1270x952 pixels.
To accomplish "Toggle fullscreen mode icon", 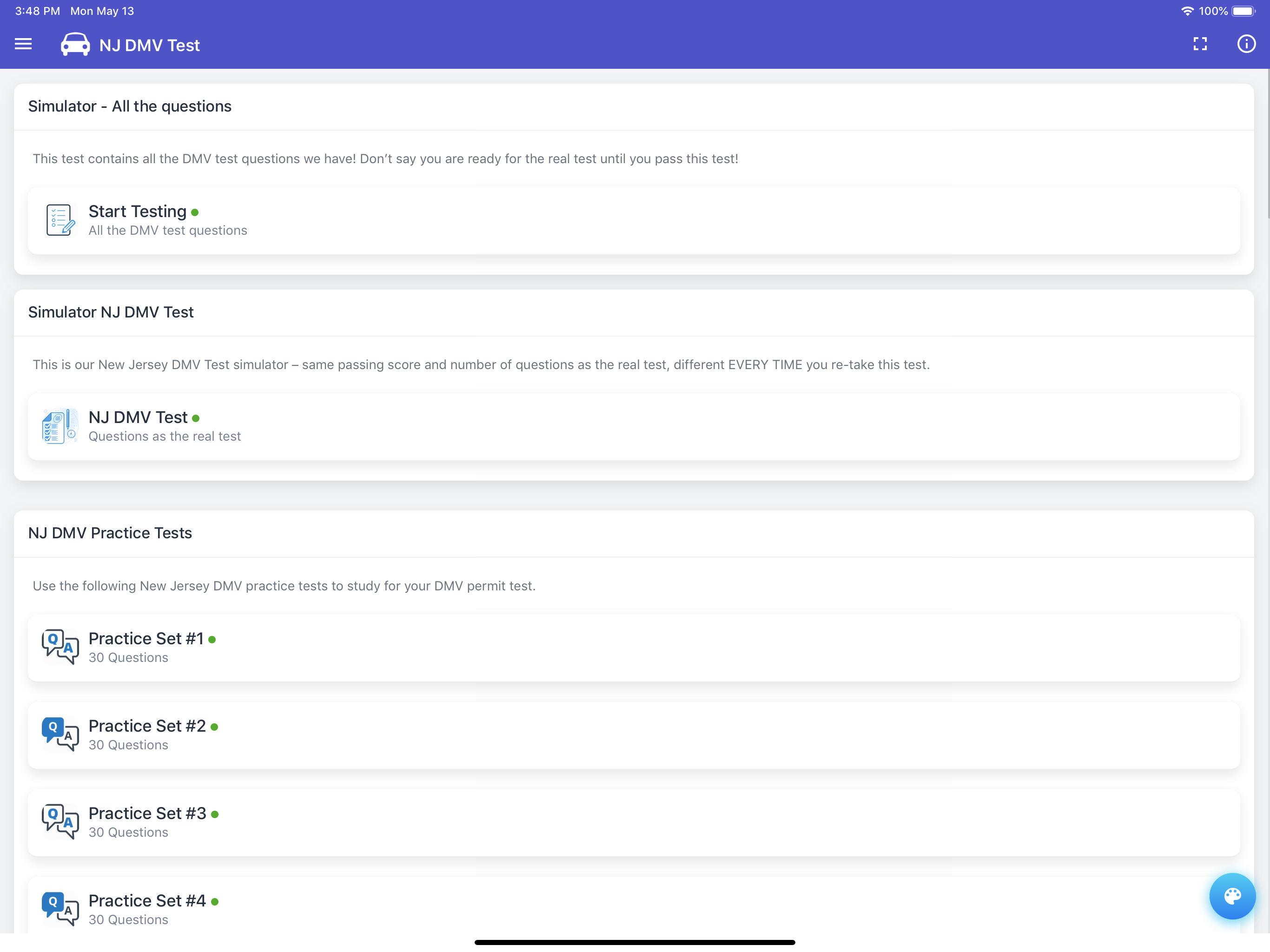I will 1200,44.
